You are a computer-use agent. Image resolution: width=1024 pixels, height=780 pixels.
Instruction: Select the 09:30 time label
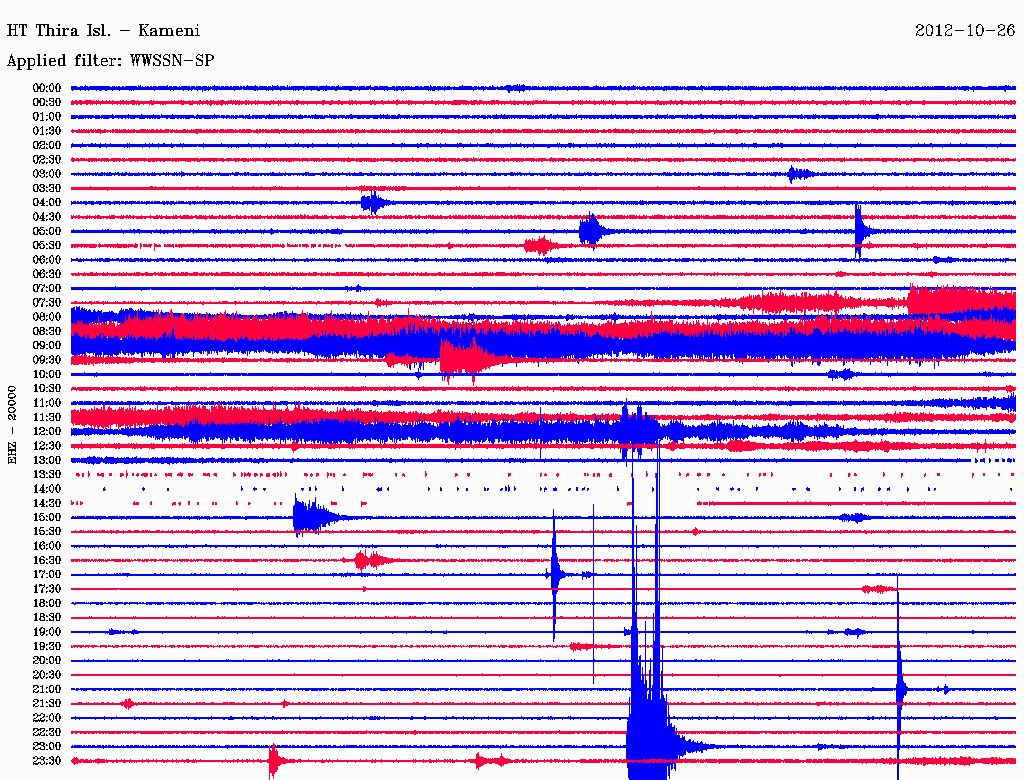point(47,360)
